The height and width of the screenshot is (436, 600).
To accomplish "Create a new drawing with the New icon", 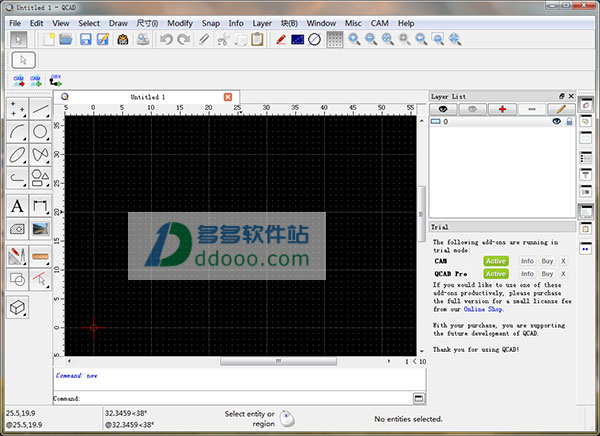I will [x=49, y=39].
